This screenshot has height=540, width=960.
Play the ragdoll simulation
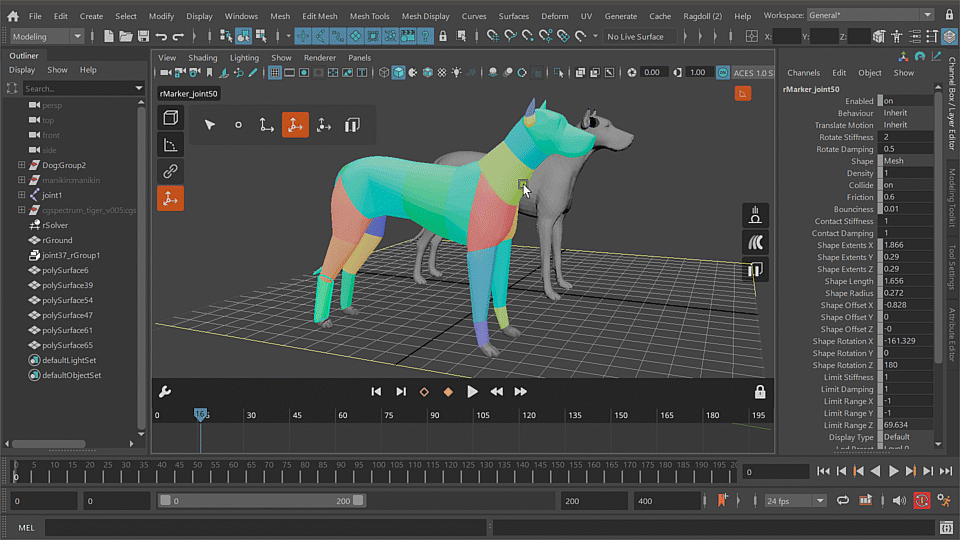point(472,392)
